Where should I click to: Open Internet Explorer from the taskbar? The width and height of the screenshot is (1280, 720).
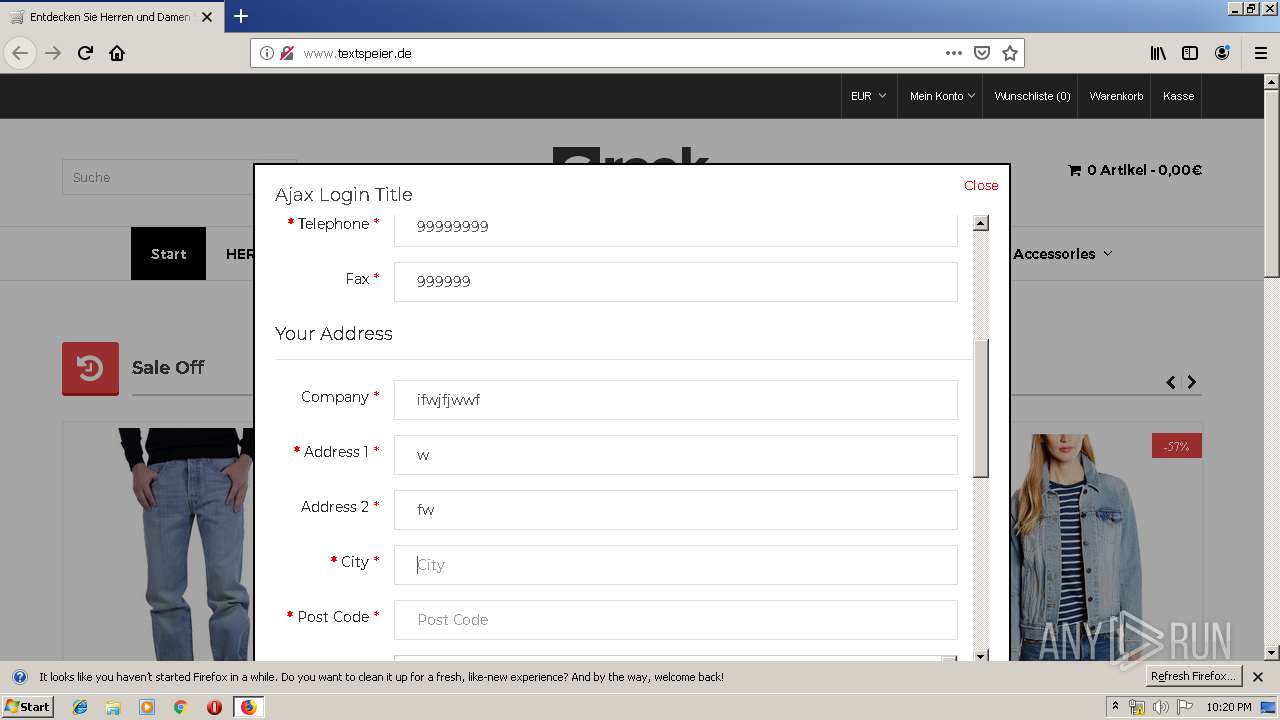(80, 707)
